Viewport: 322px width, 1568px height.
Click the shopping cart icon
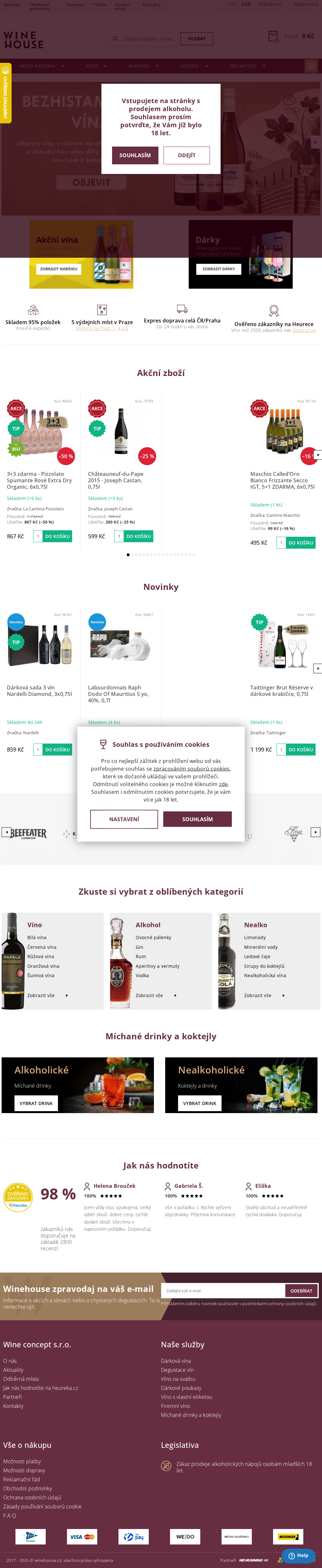tap(274, 36)
